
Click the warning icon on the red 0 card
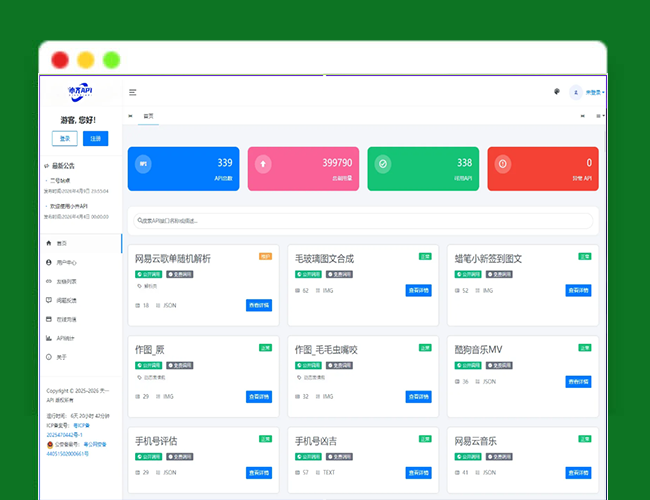(x=502, y=164)
